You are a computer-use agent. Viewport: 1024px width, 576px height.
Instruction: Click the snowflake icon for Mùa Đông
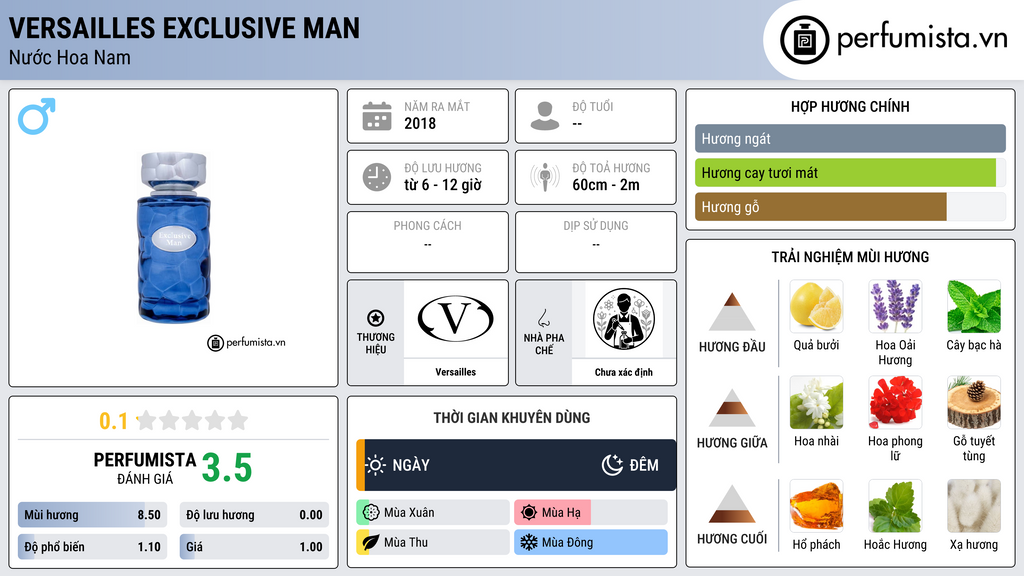click(x=529, y=542)
